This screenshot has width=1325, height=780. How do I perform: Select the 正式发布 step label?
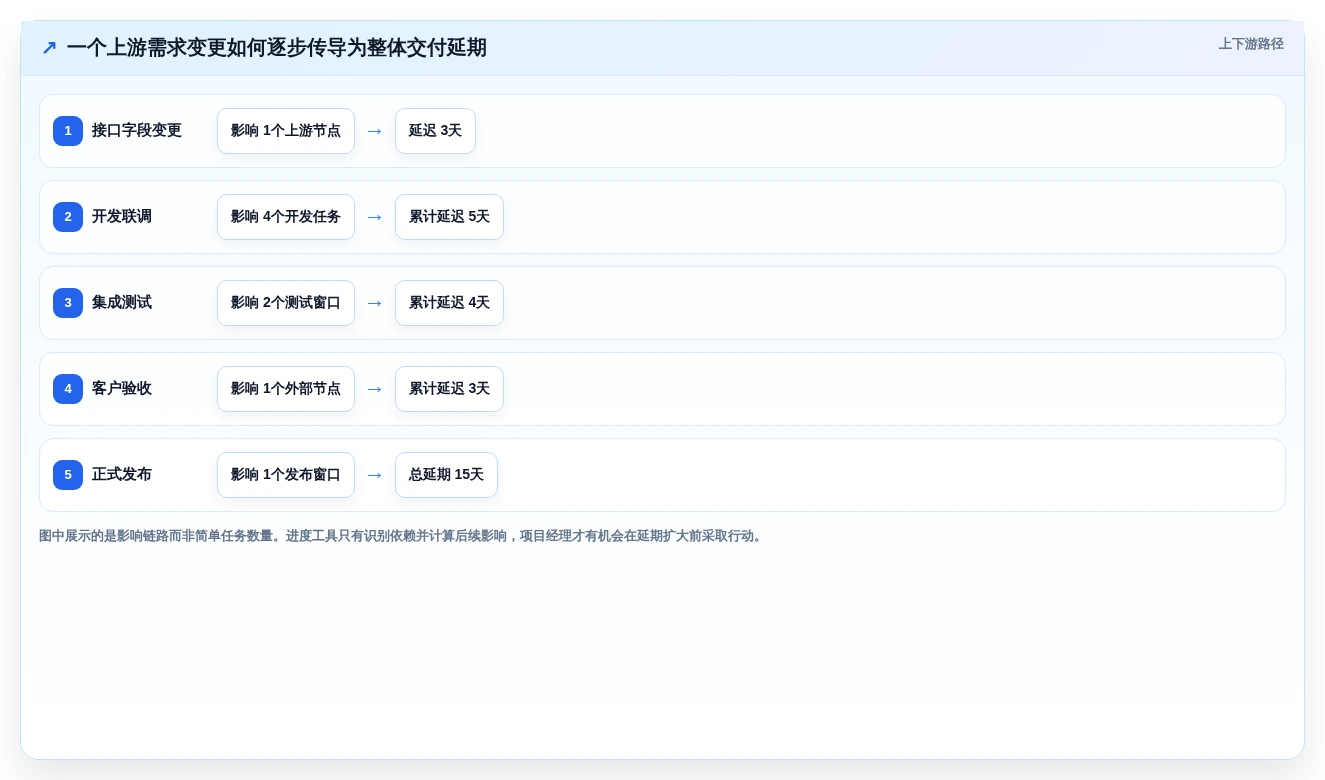click(122, 475)
